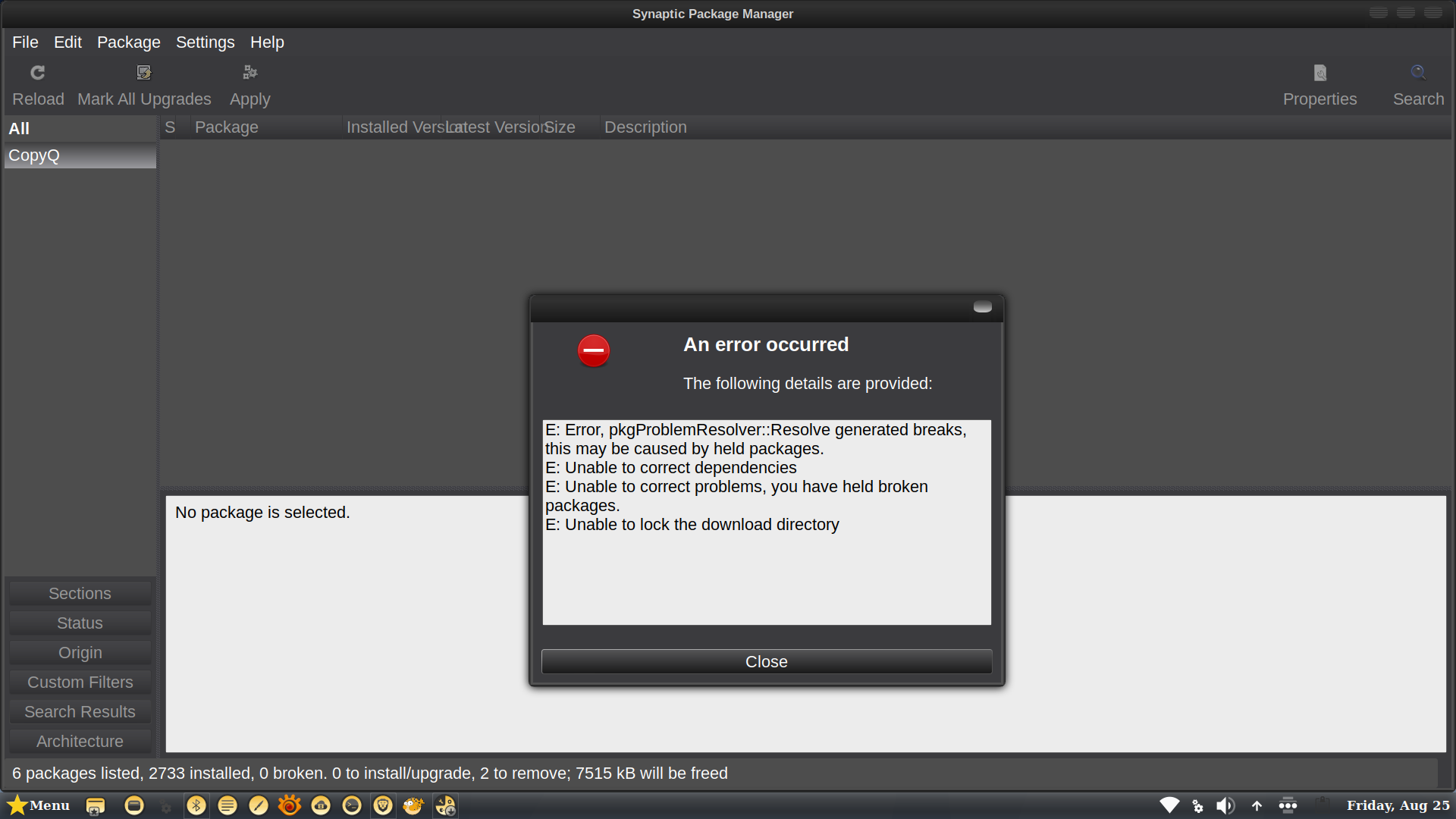Open the Edit menu
Screen dimensions: 1456x819
click(67, 42)
